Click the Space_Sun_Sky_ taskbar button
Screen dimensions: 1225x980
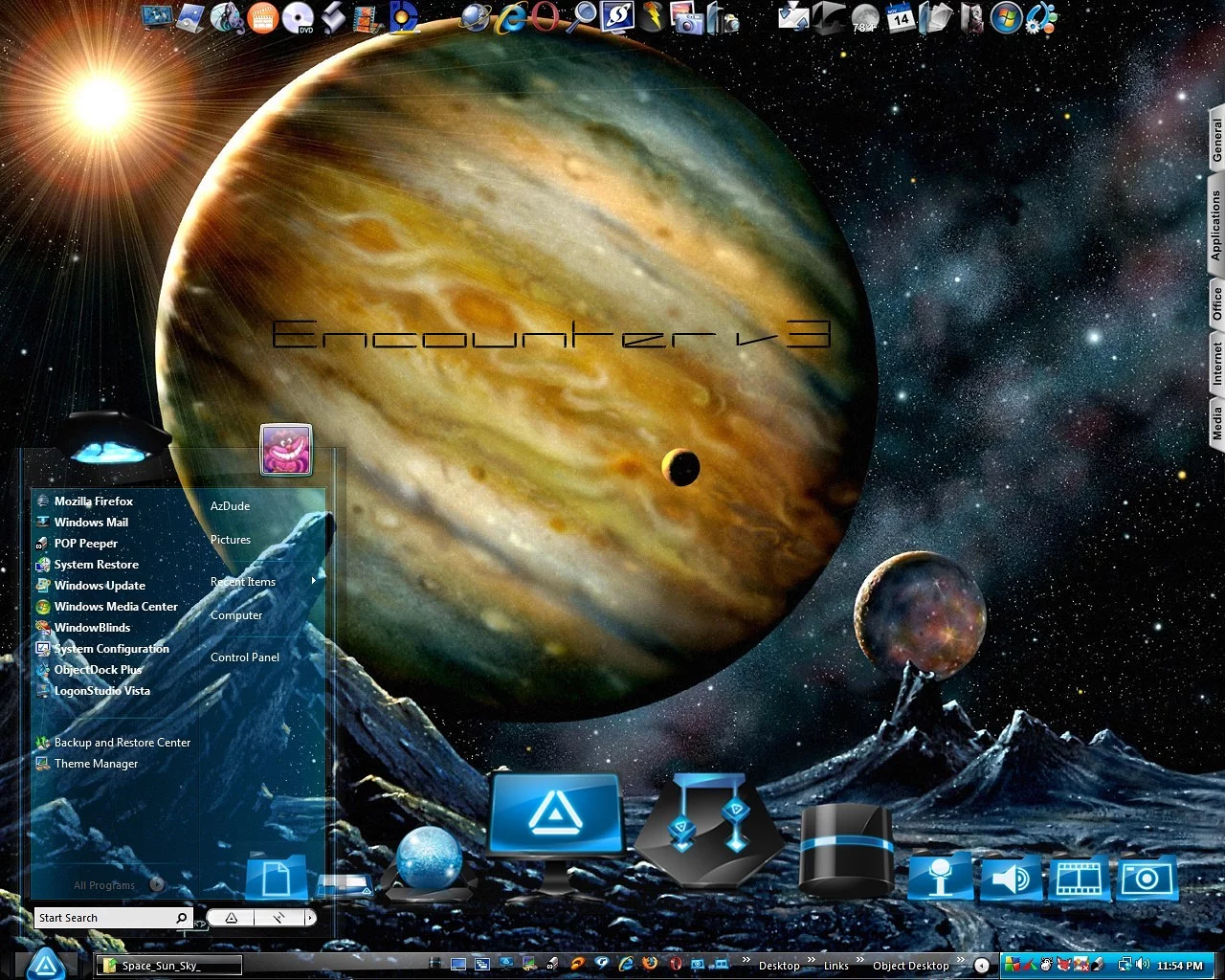click(x=168, y=965)
